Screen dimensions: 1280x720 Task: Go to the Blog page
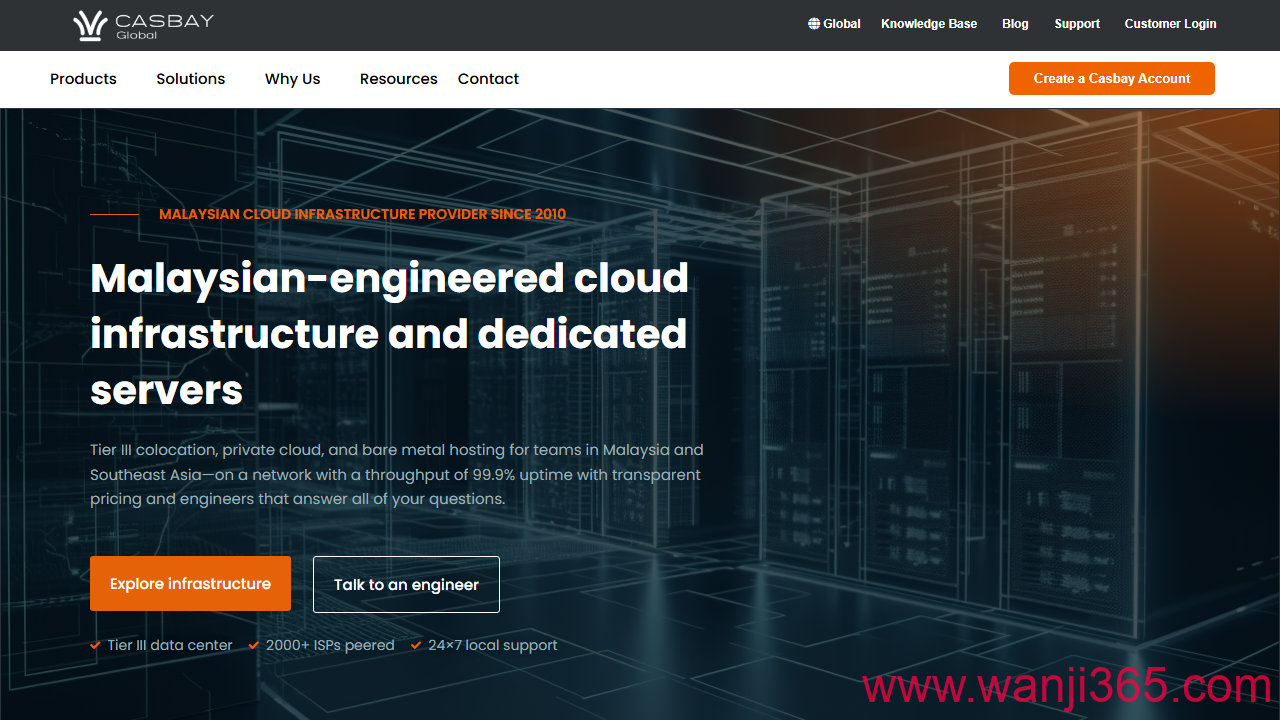point(1015,24)
